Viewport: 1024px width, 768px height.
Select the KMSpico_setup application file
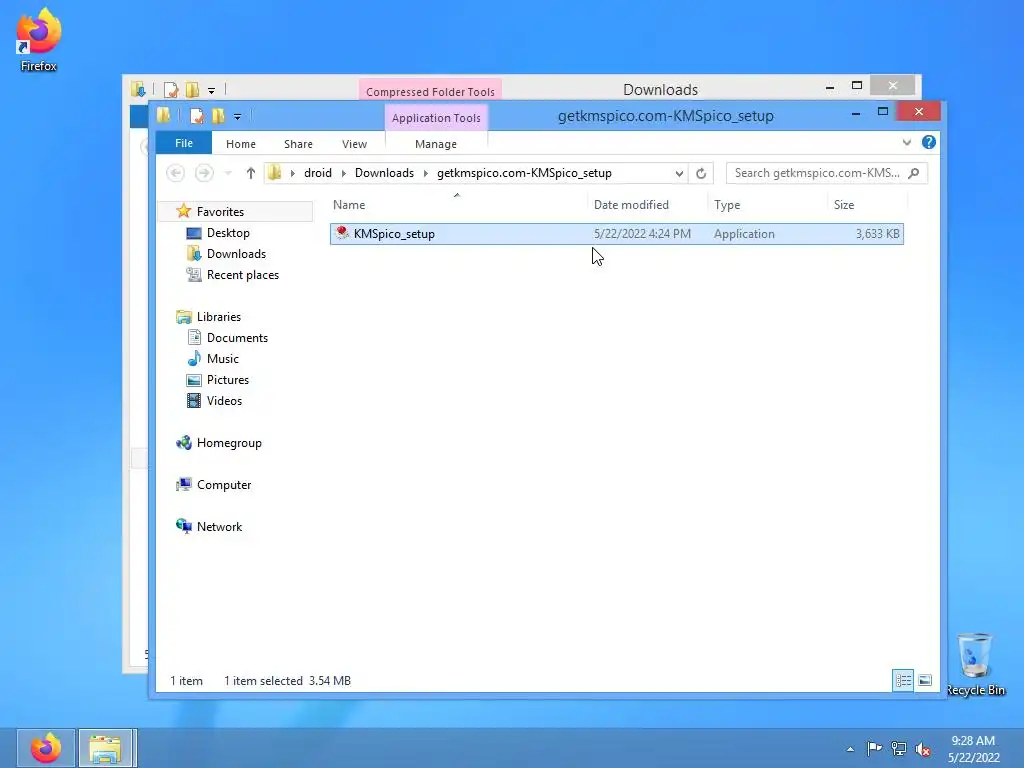click(616, 234)
